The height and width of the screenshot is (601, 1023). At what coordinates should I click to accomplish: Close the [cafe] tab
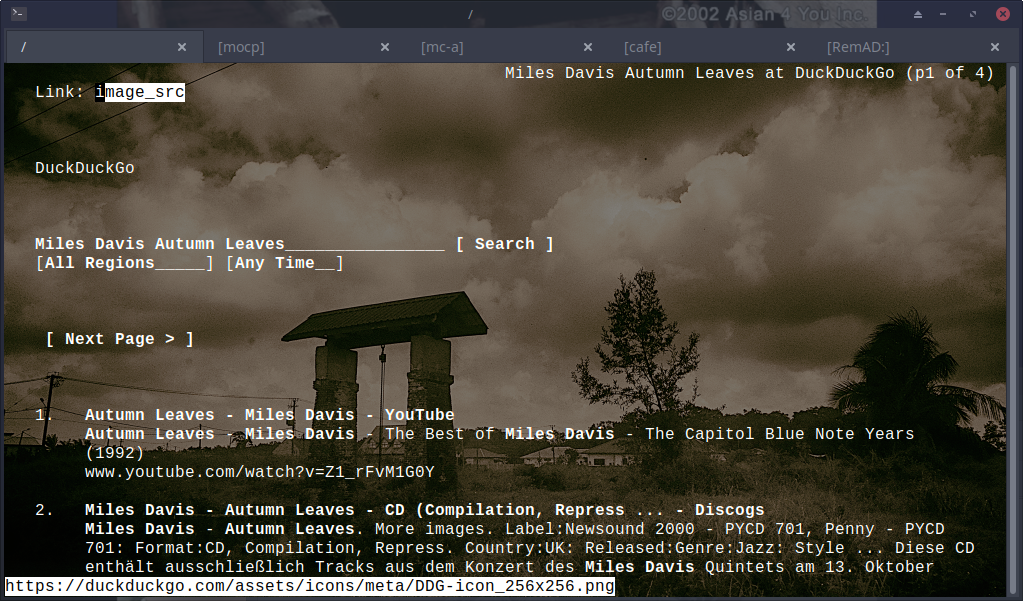point(791,47)
